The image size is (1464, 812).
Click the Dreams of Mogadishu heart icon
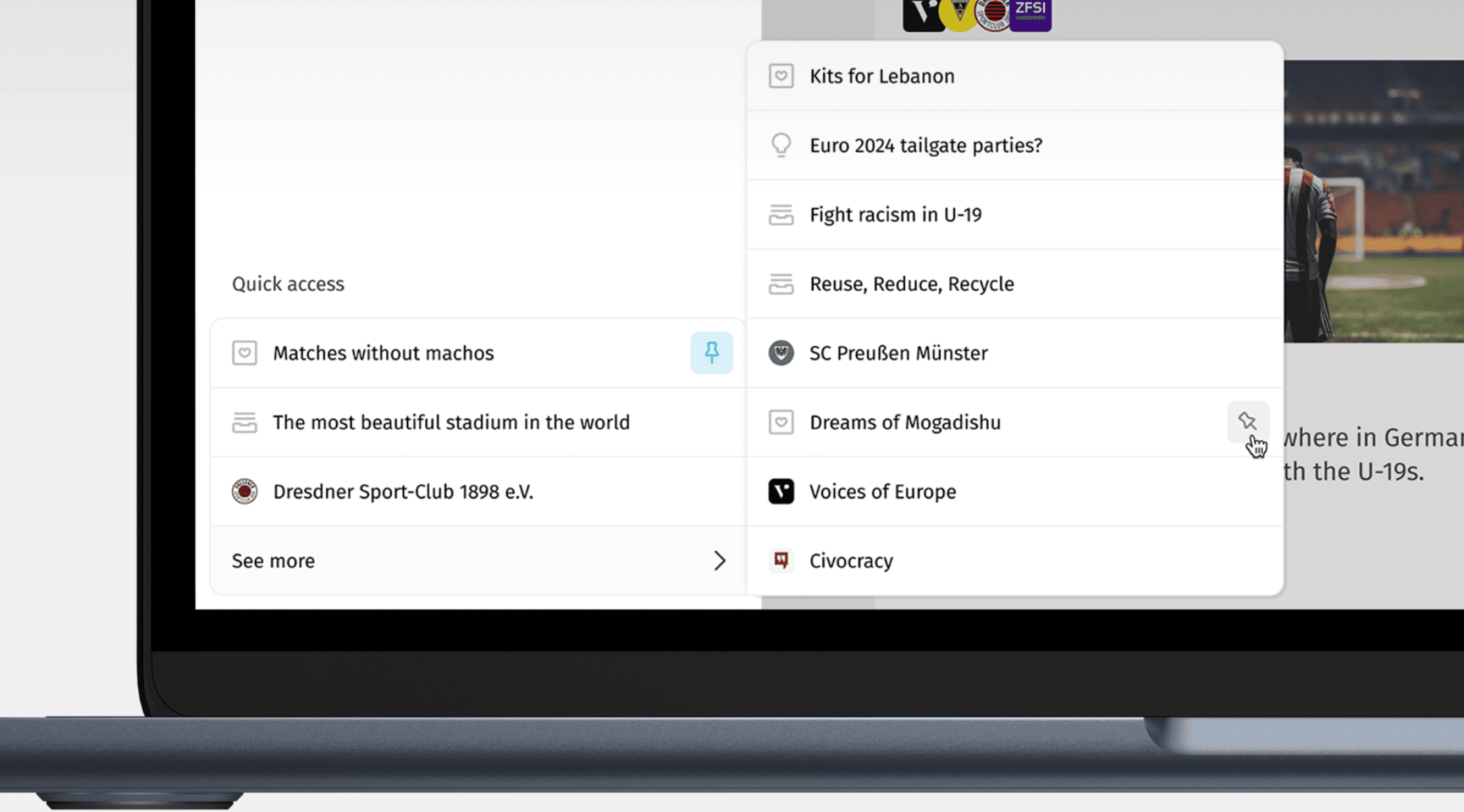coord(781,422)
